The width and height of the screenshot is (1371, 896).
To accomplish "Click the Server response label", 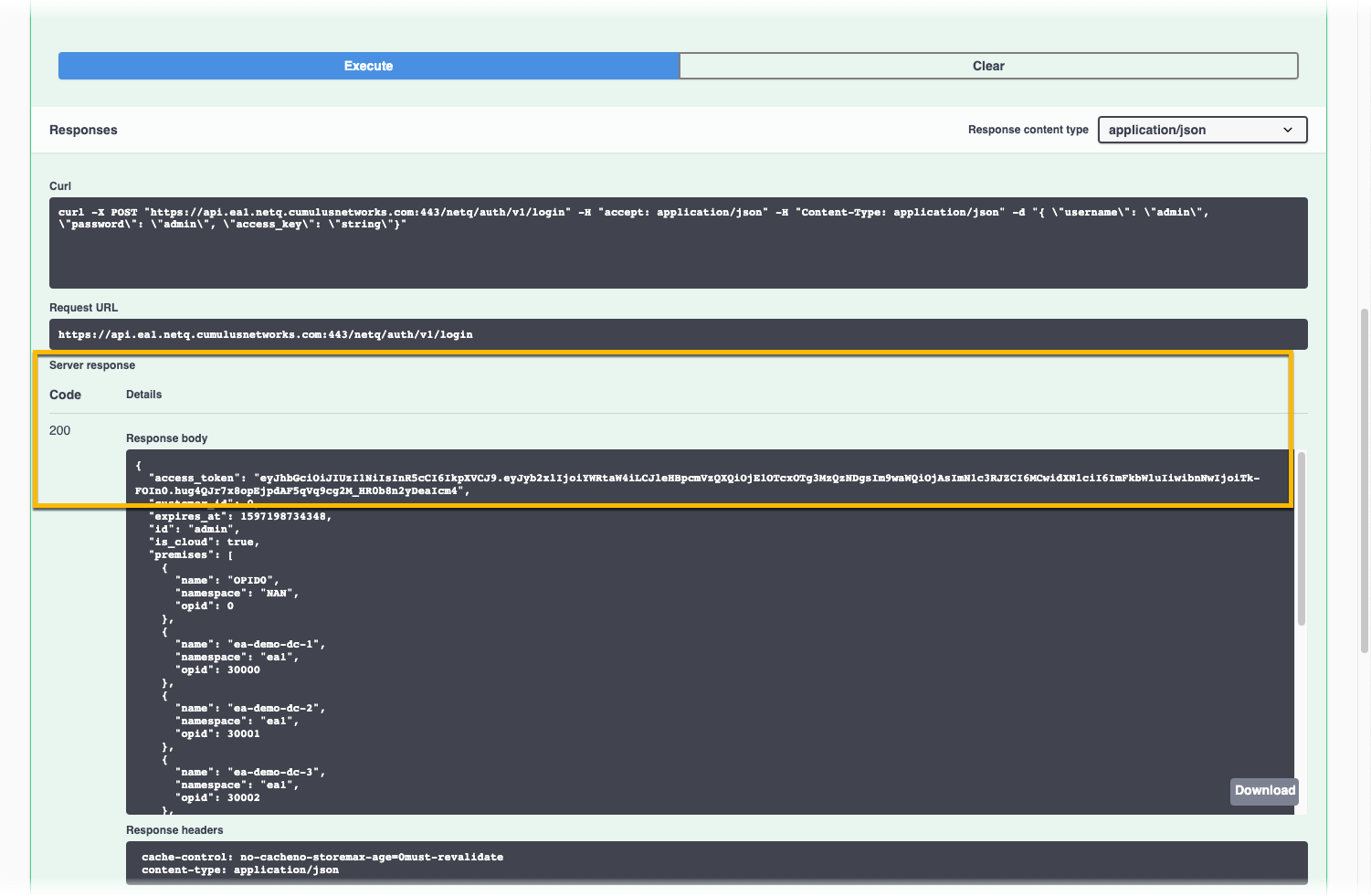I will tap(92, 365).
